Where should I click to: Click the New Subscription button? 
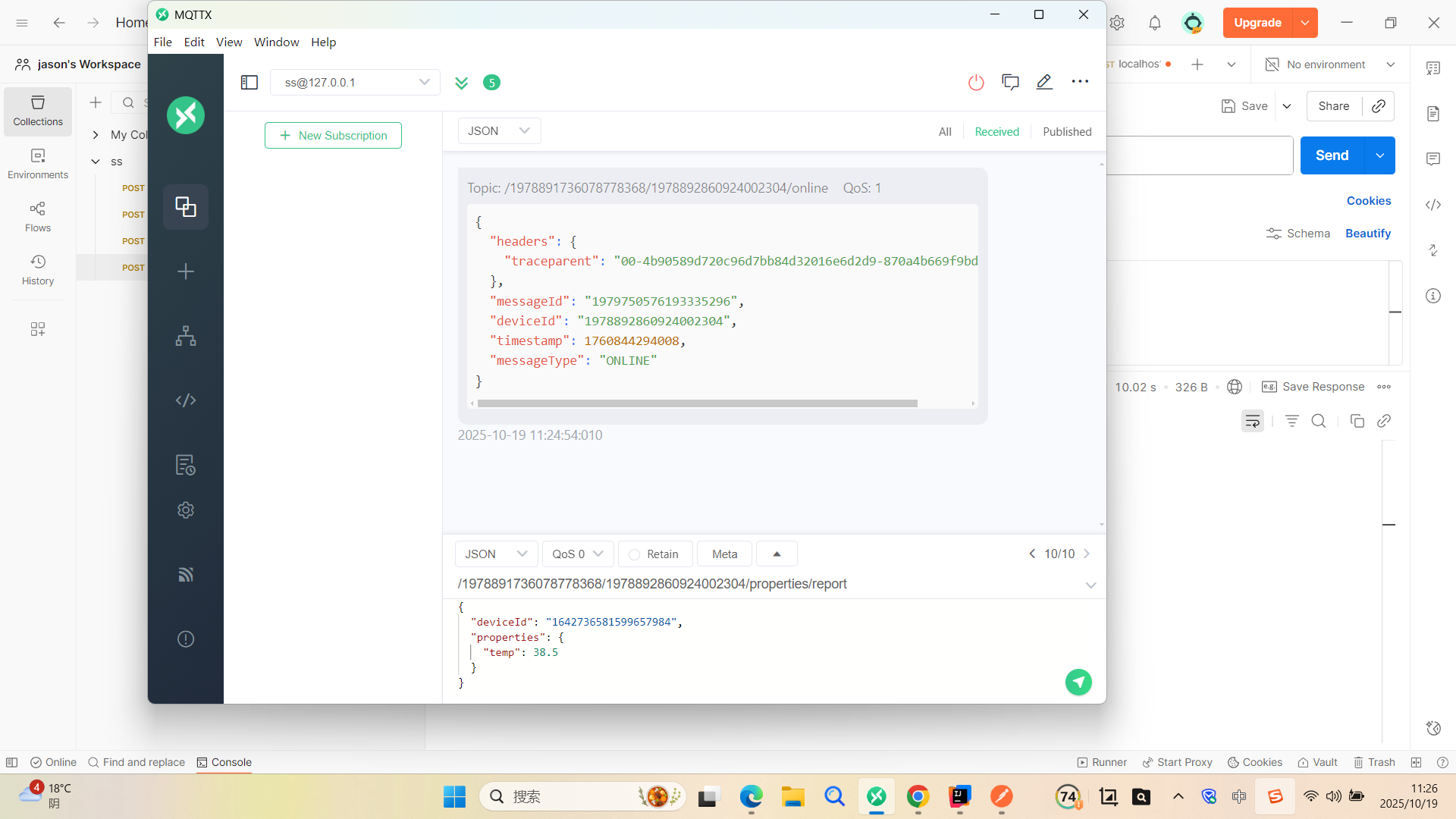click(x=333, y=136)
